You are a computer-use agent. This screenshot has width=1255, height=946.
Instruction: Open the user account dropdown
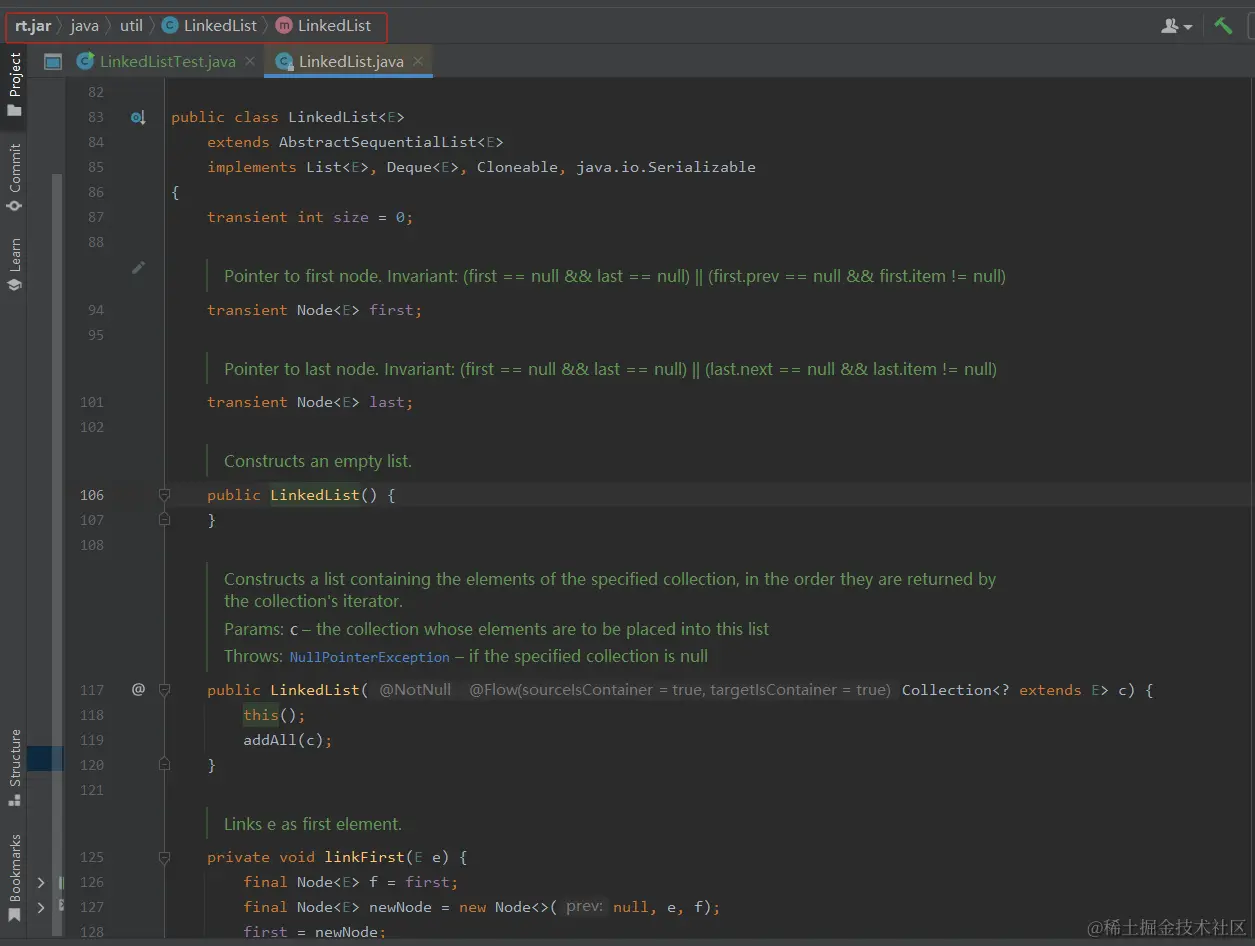[x=1177, y=26]
